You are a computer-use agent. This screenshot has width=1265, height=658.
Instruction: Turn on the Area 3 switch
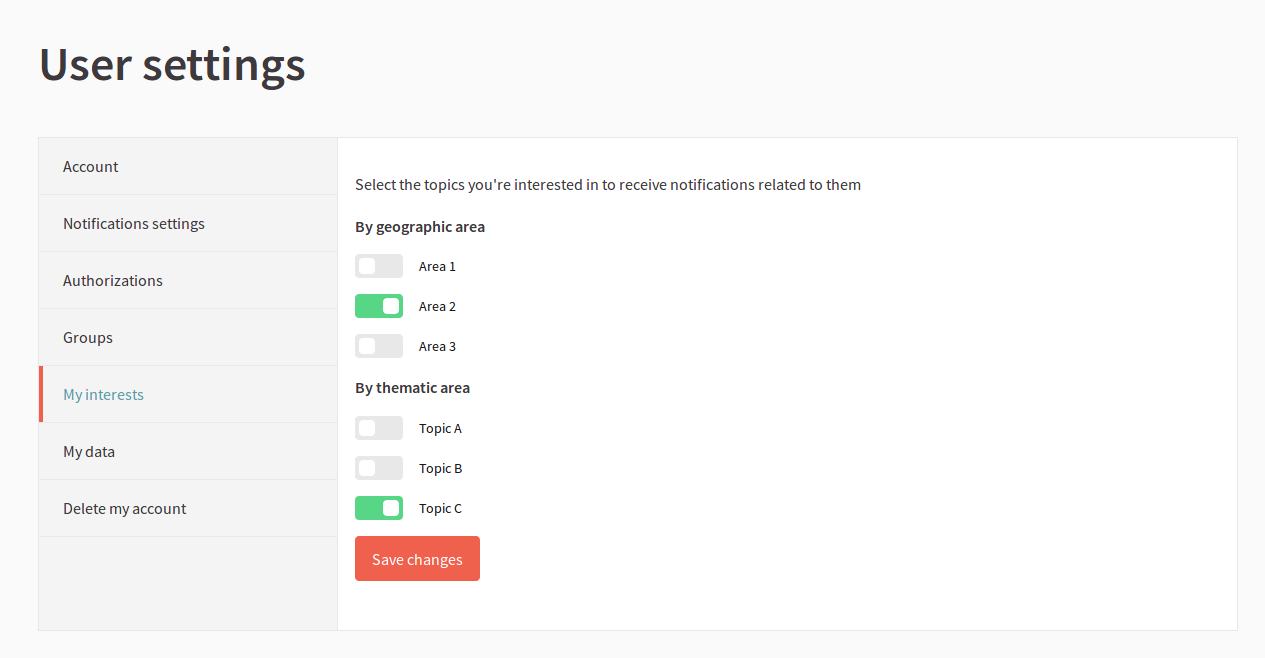[x=379, y=346]
